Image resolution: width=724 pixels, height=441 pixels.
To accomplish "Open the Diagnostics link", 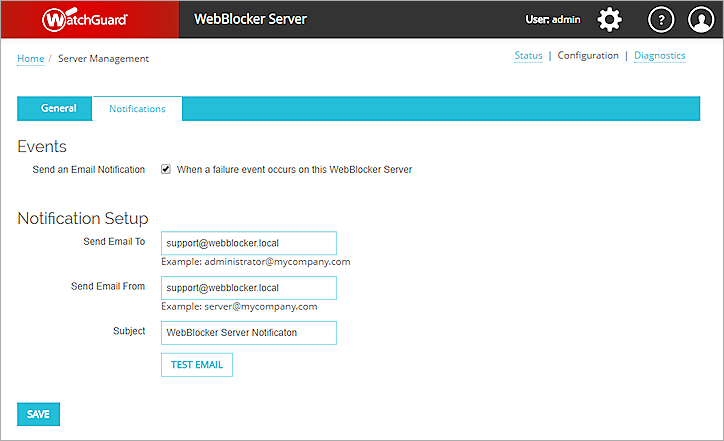I will [x=659, y=55].
